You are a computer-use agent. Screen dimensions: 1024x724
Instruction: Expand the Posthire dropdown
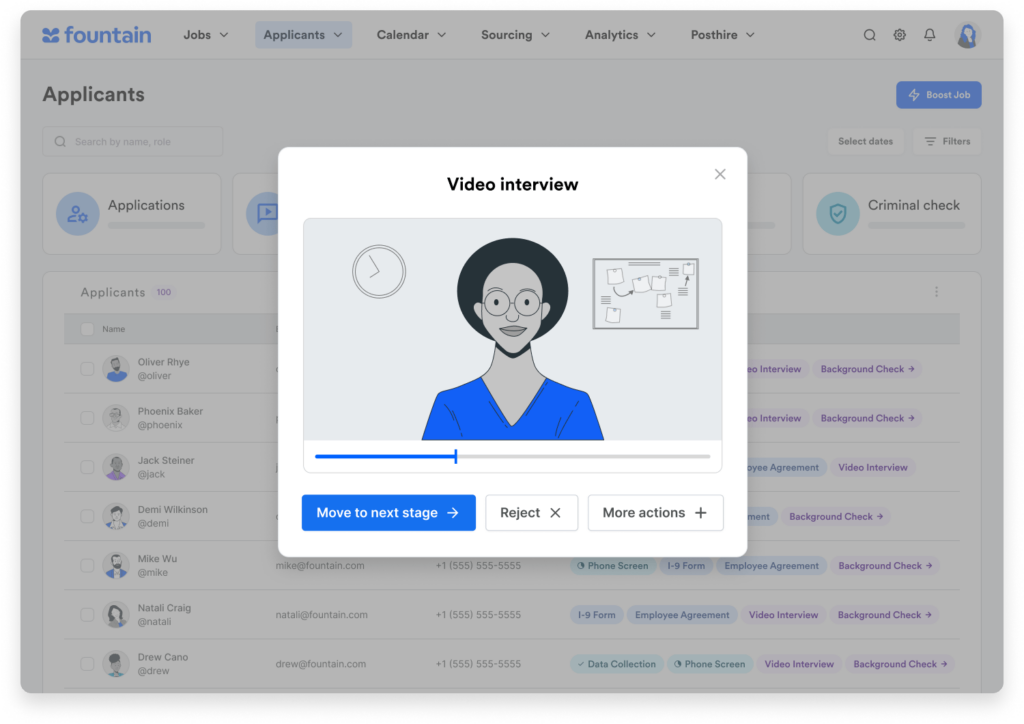tap(722, 34)
